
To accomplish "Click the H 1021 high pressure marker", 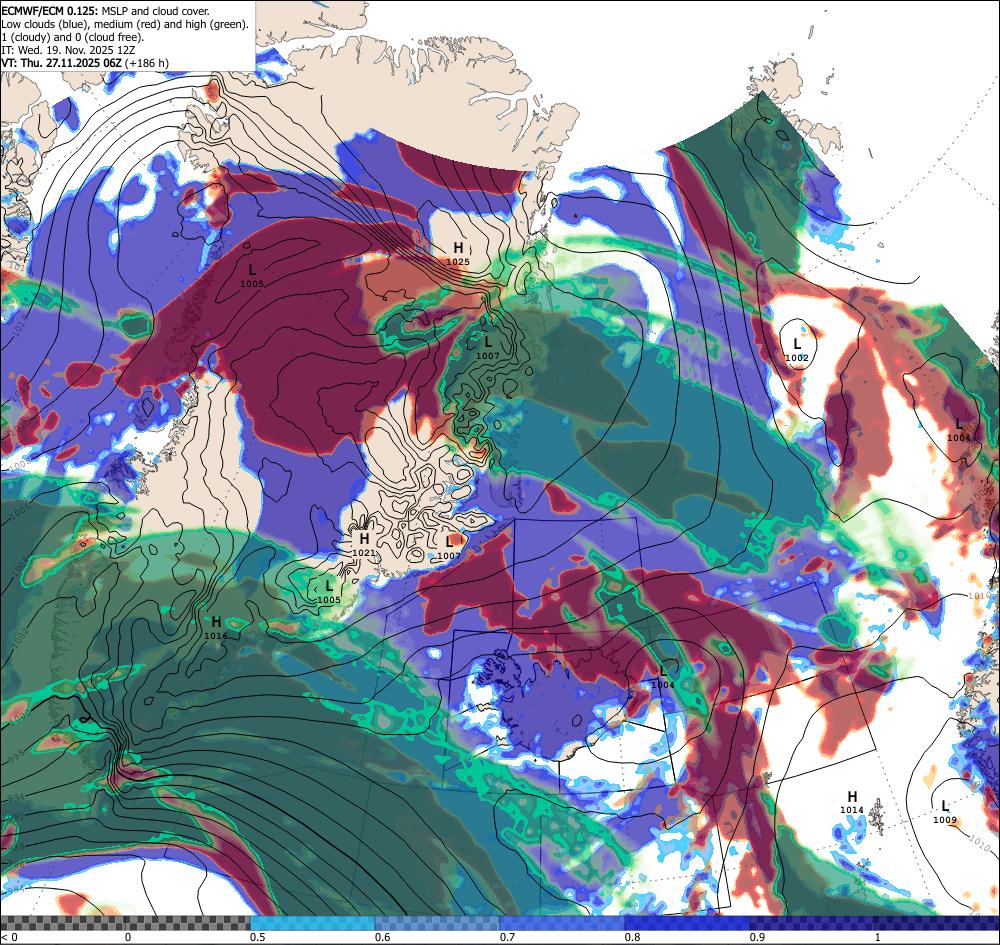I will (364, 545).
